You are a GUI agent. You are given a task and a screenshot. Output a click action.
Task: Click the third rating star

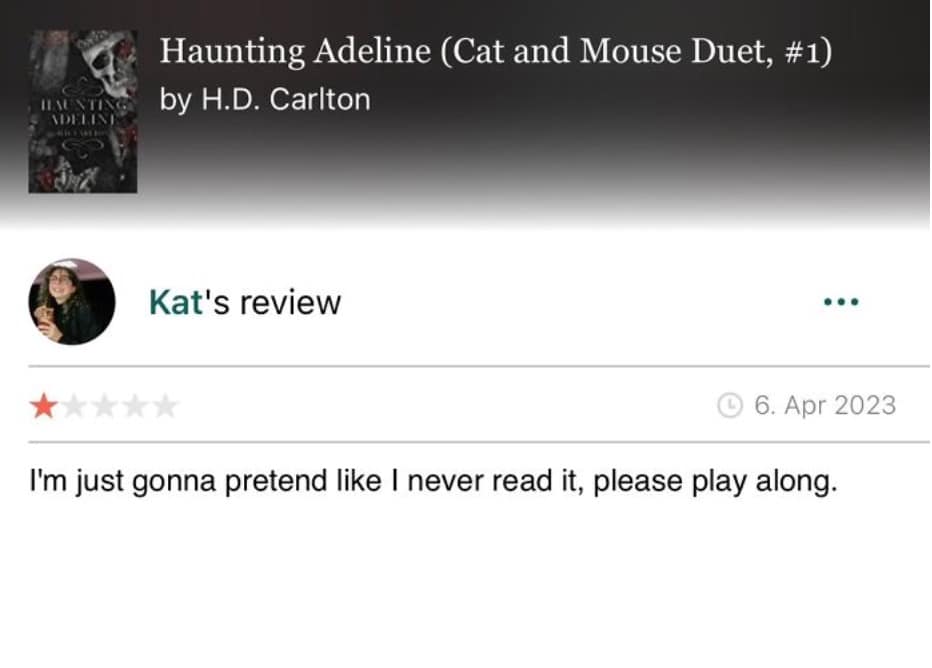click(x=105, y=406)
